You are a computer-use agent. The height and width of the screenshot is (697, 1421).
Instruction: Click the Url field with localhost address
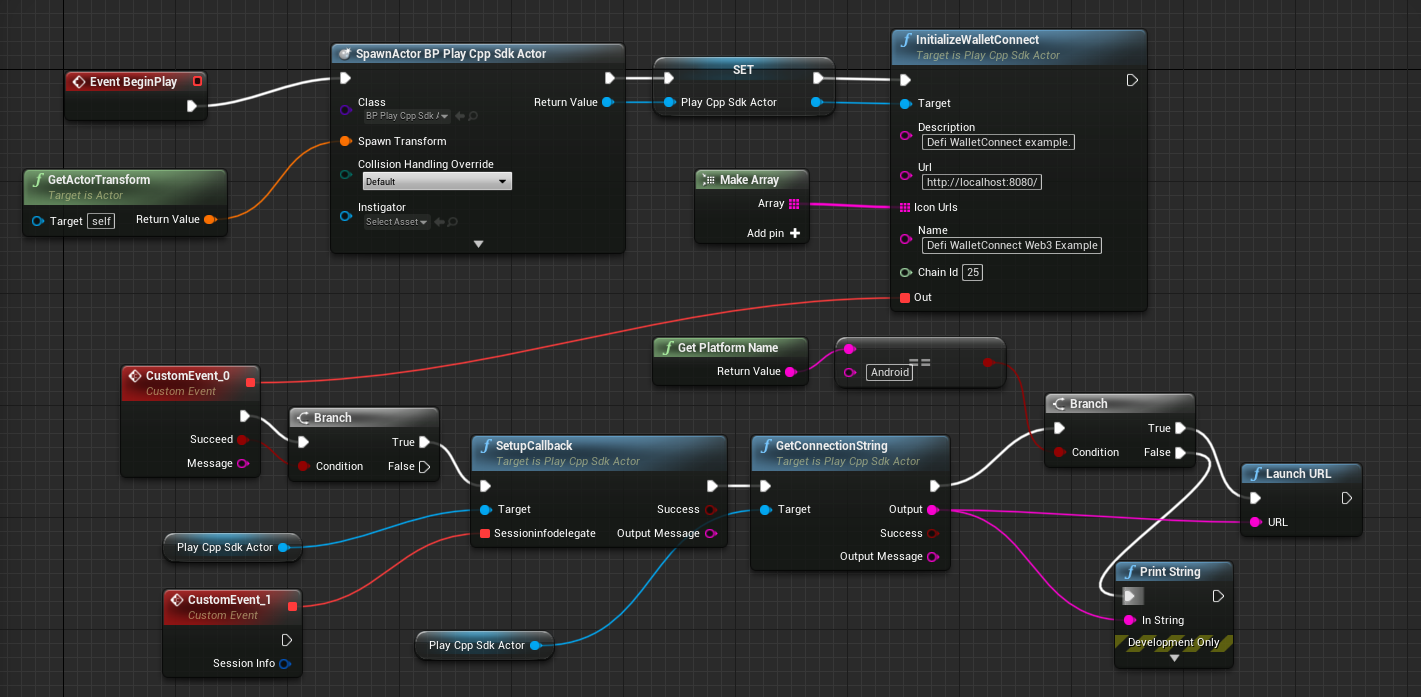coord(983,182)
